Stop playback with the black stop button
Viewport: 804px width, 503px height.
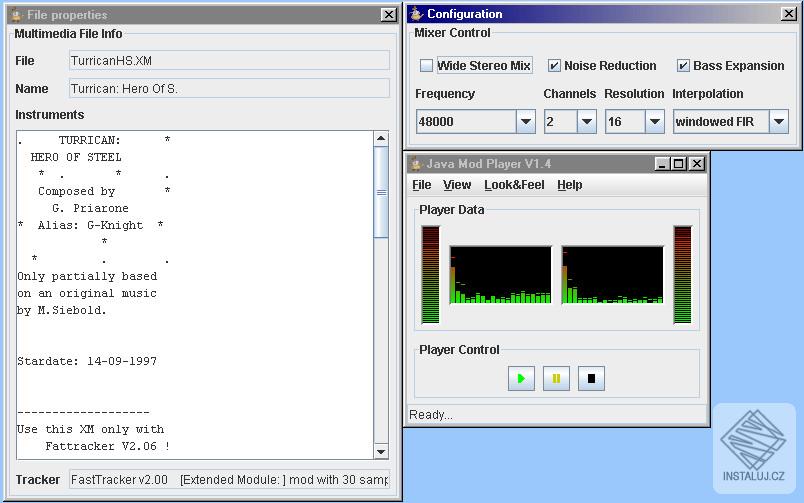[591, 378]
